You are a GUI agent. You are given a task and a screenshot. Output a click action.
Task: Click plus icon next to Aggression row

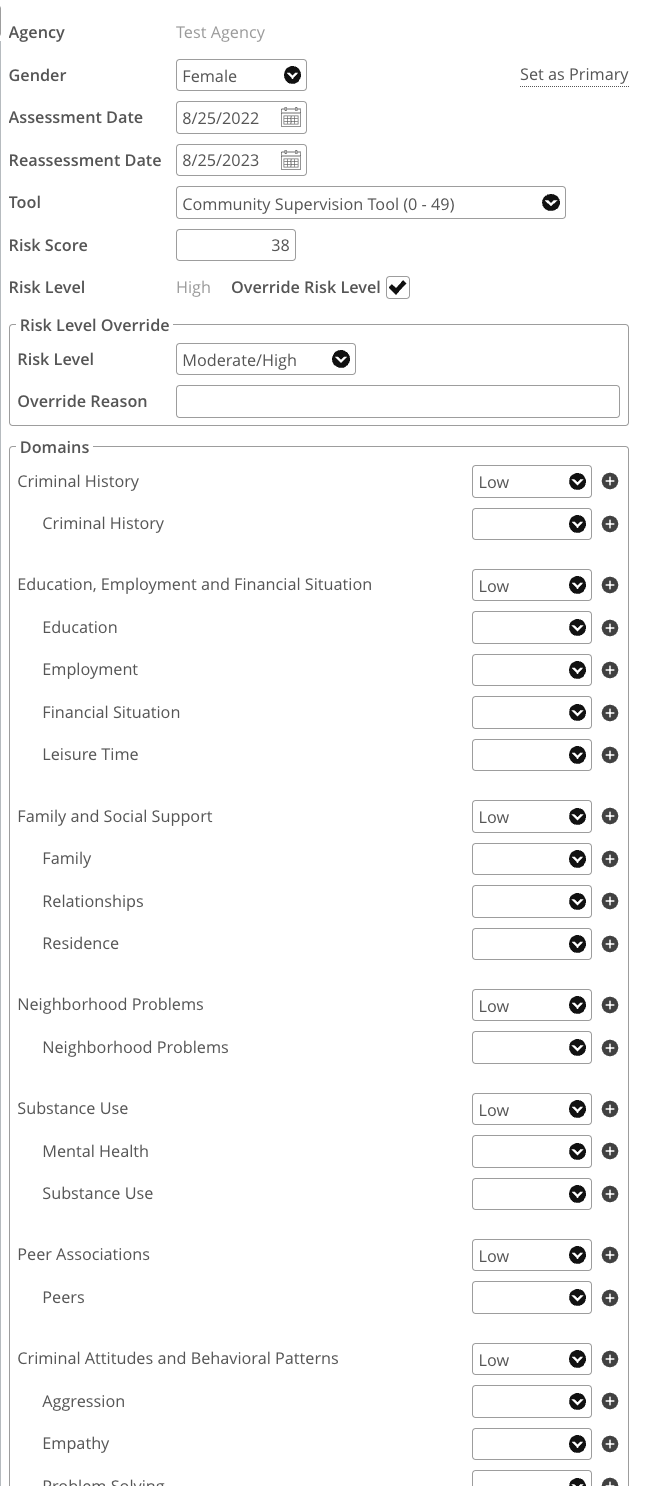[x=610, y=1402]
